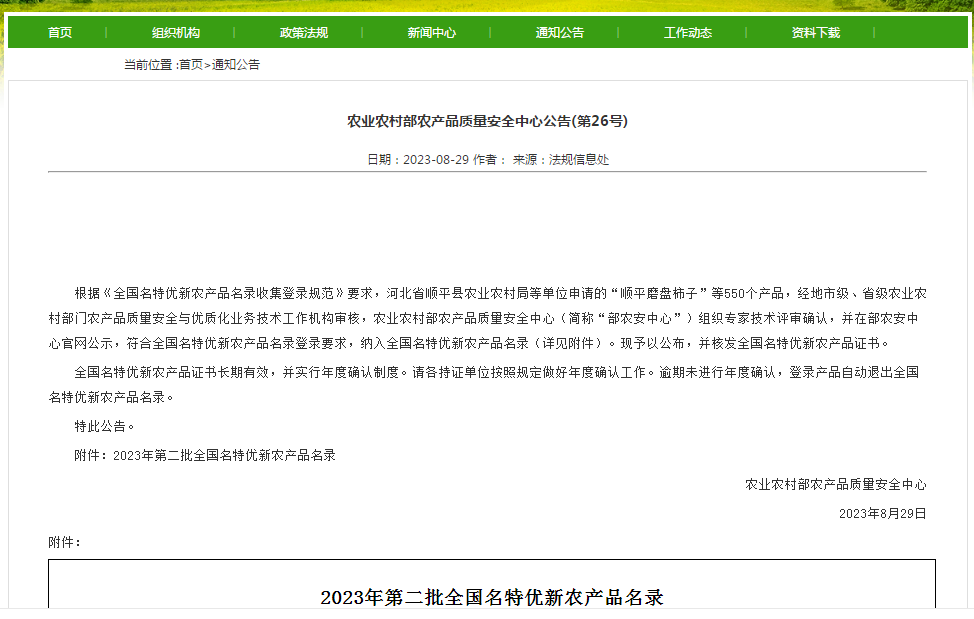Navigate to the 工作动态 menu item
Screen dimensions: 974x619
click(x=688, y=33)
